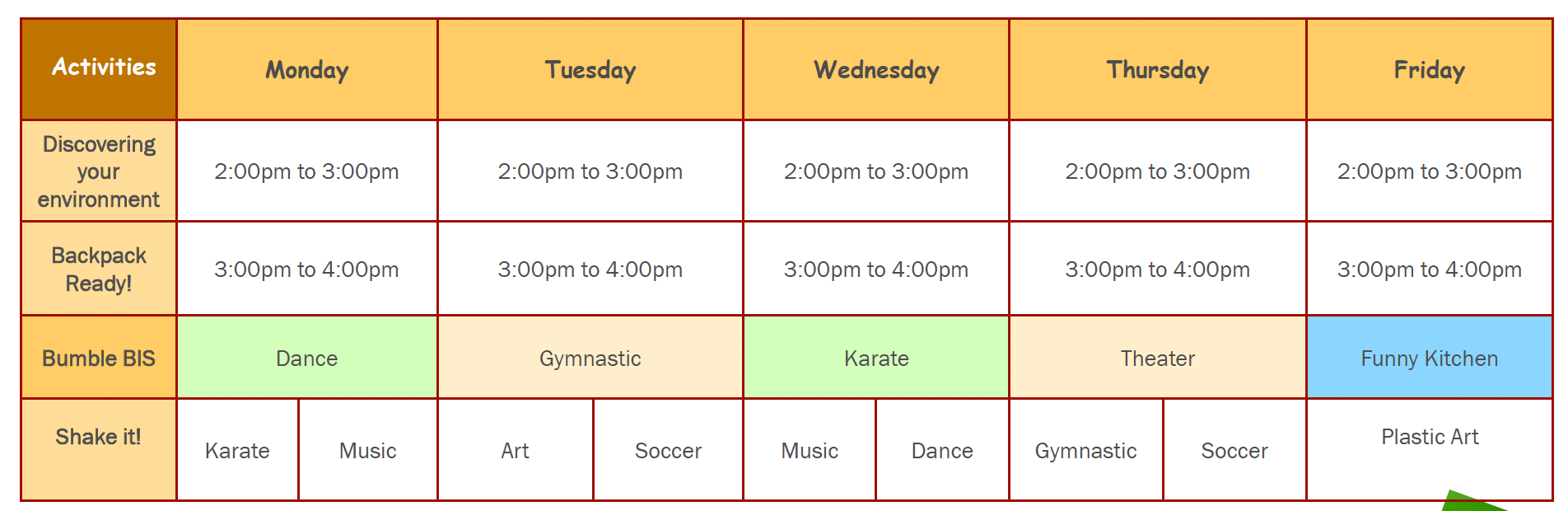Click the Karate cell in Shake it! row
Image resolution: width=1568 pixels, height=511 pixels.
coord(238,450)
